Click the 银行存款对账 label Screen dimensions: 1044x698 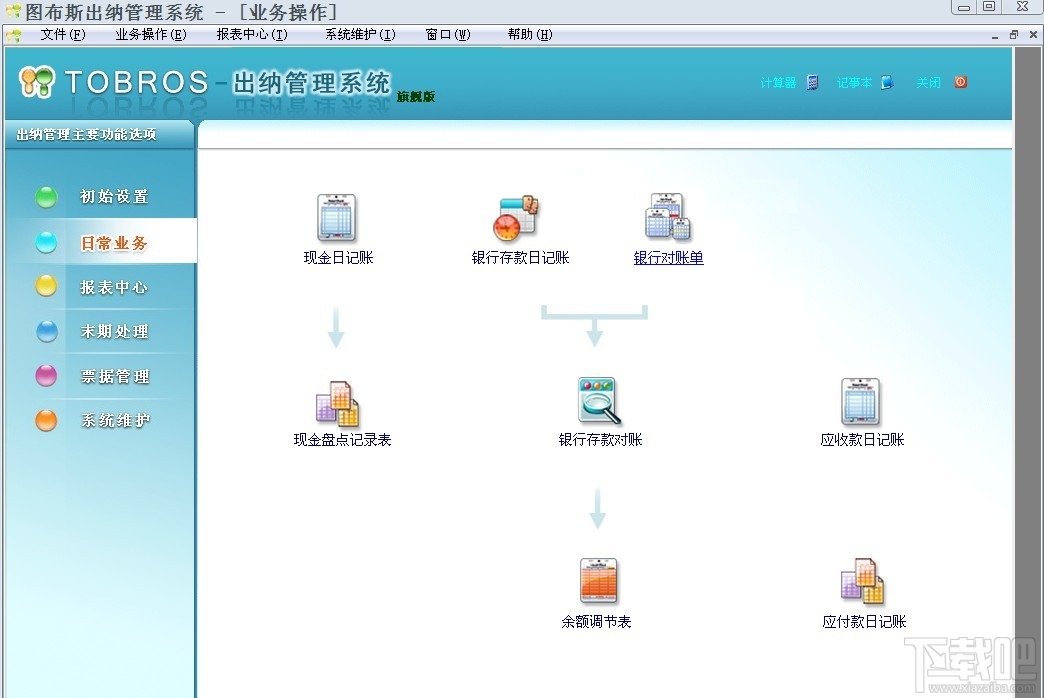(600, 440)
